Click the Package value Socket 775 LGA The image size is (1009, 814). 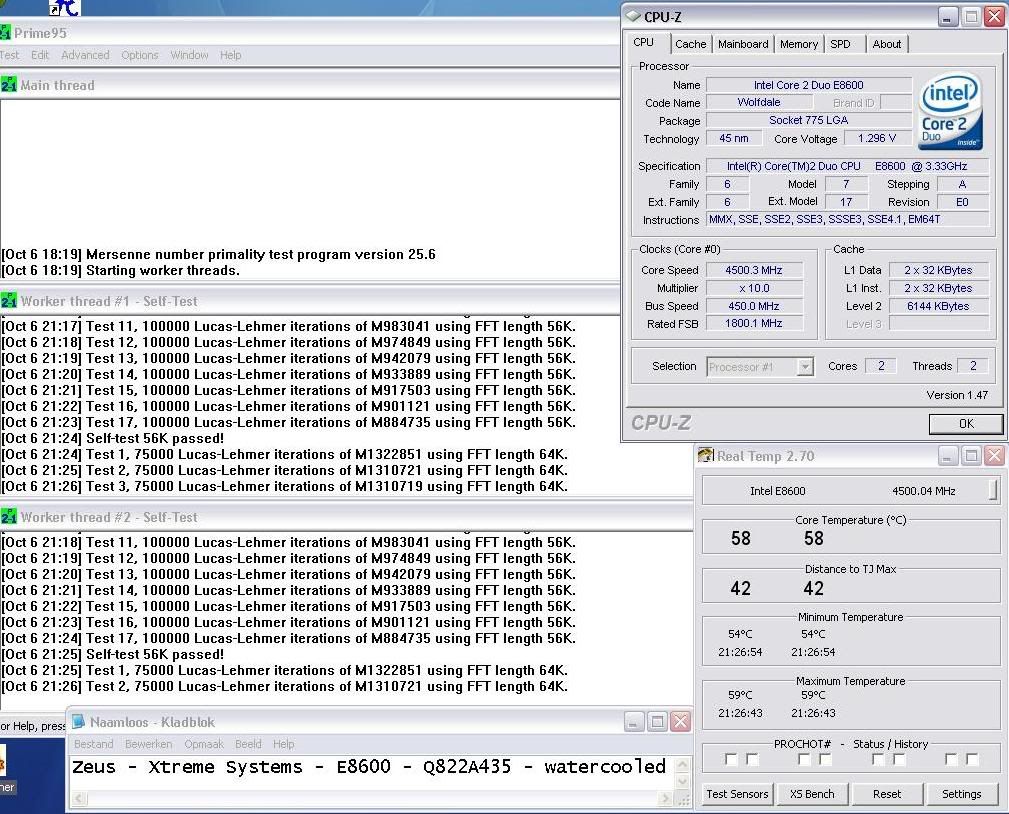[x=809, y=120]
